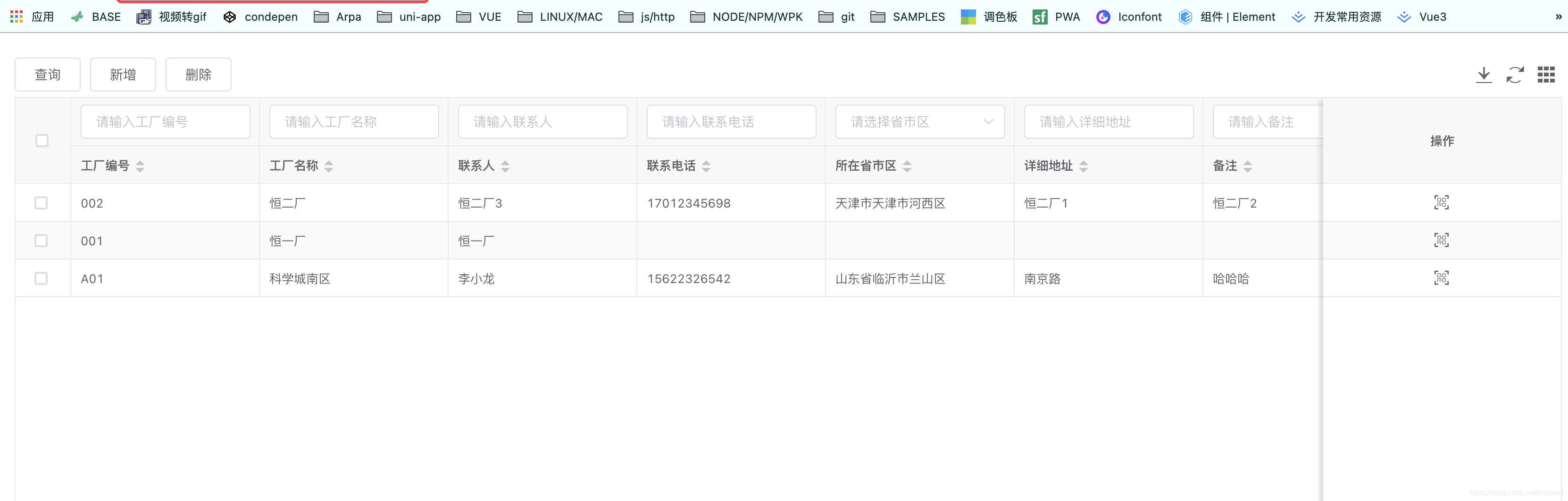
Task: Open the Vue3 bookmark
Action: pos(1422,17)
